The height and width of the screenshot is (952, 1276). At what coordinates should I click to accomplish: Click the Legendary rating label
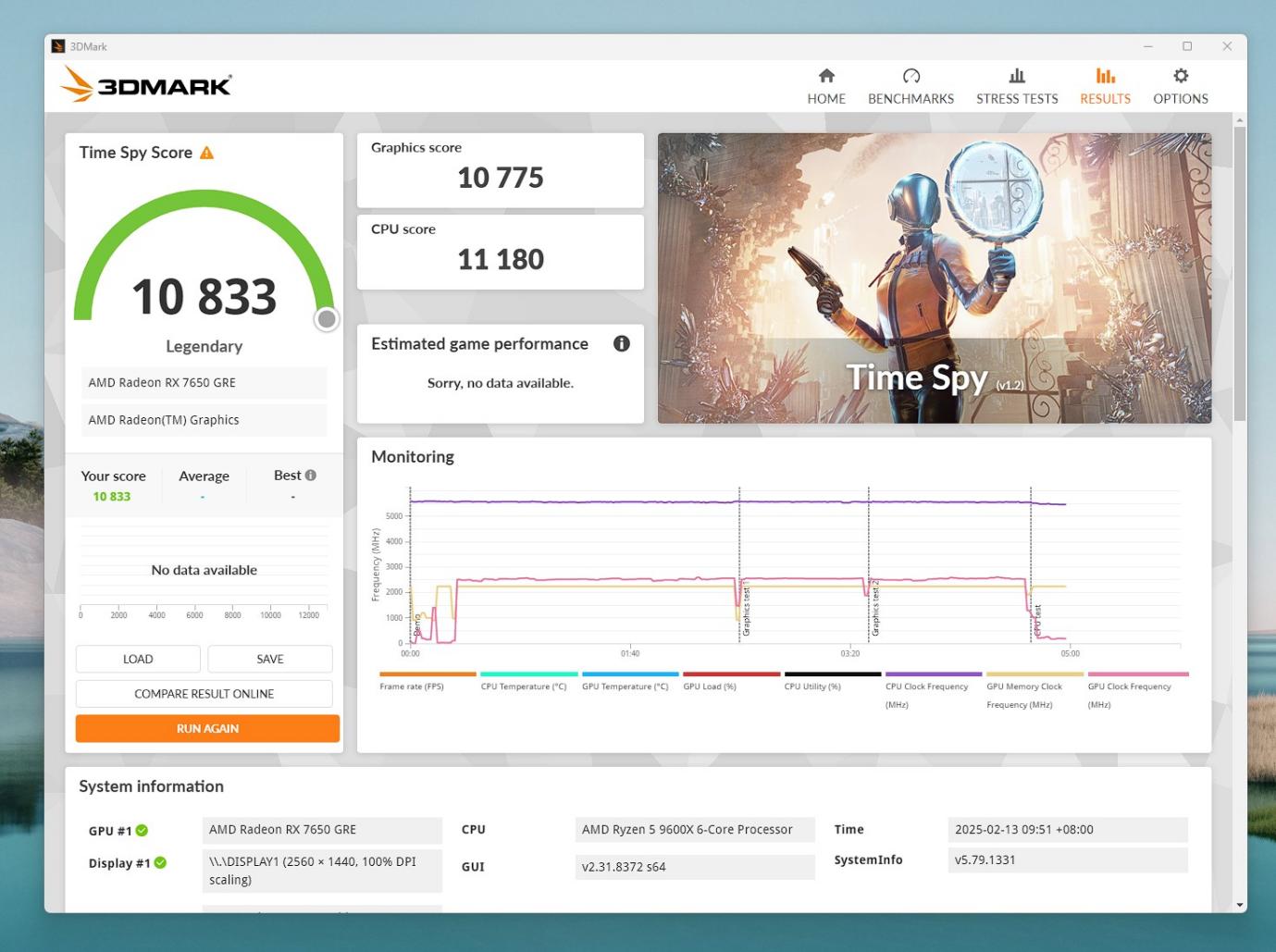click(x=204, y=346)
